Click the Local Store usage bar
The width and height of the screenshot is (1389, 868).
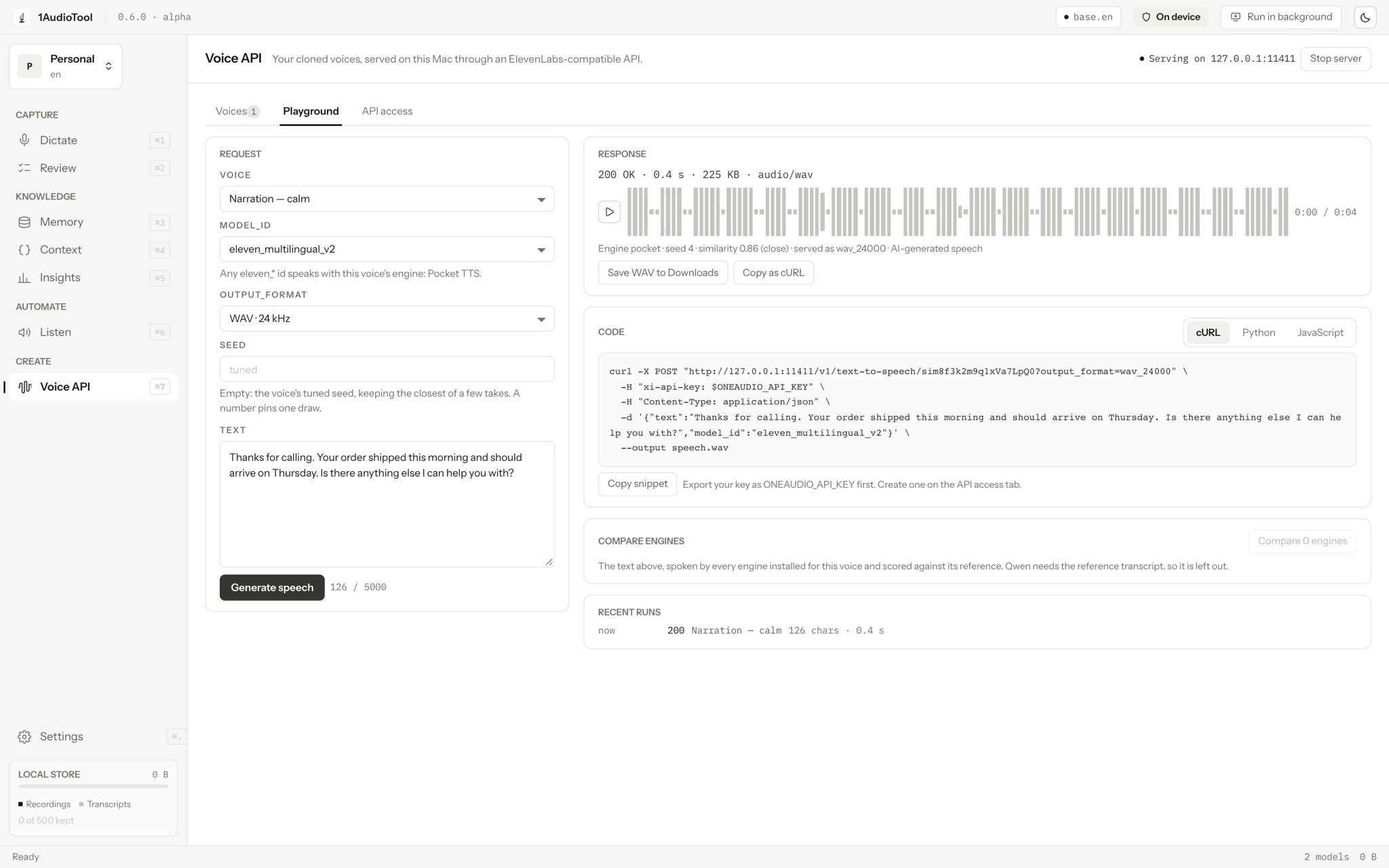(x=94, y=787)
